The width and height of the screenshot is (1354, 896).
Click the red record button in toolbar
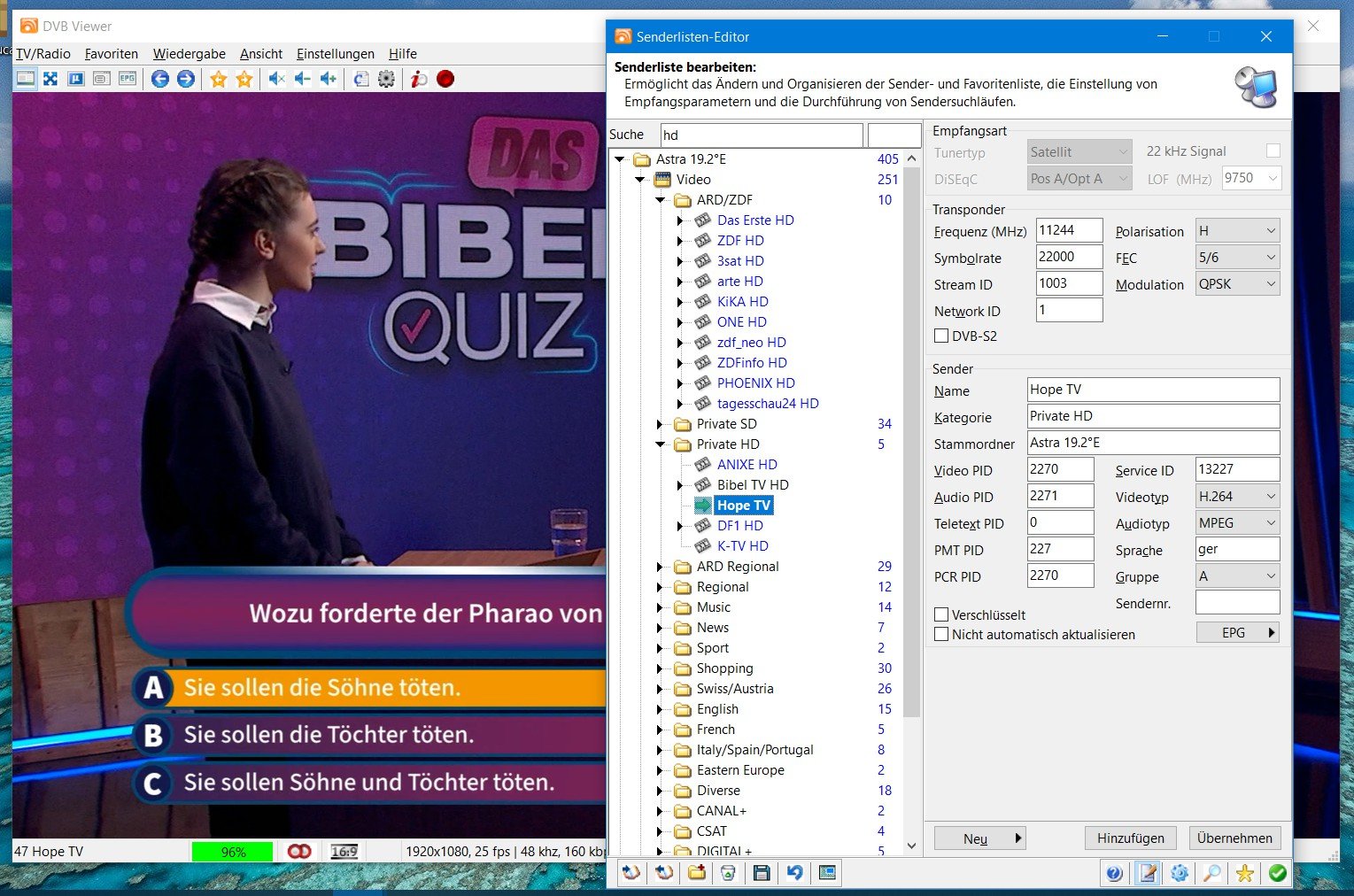coord(445,79)
